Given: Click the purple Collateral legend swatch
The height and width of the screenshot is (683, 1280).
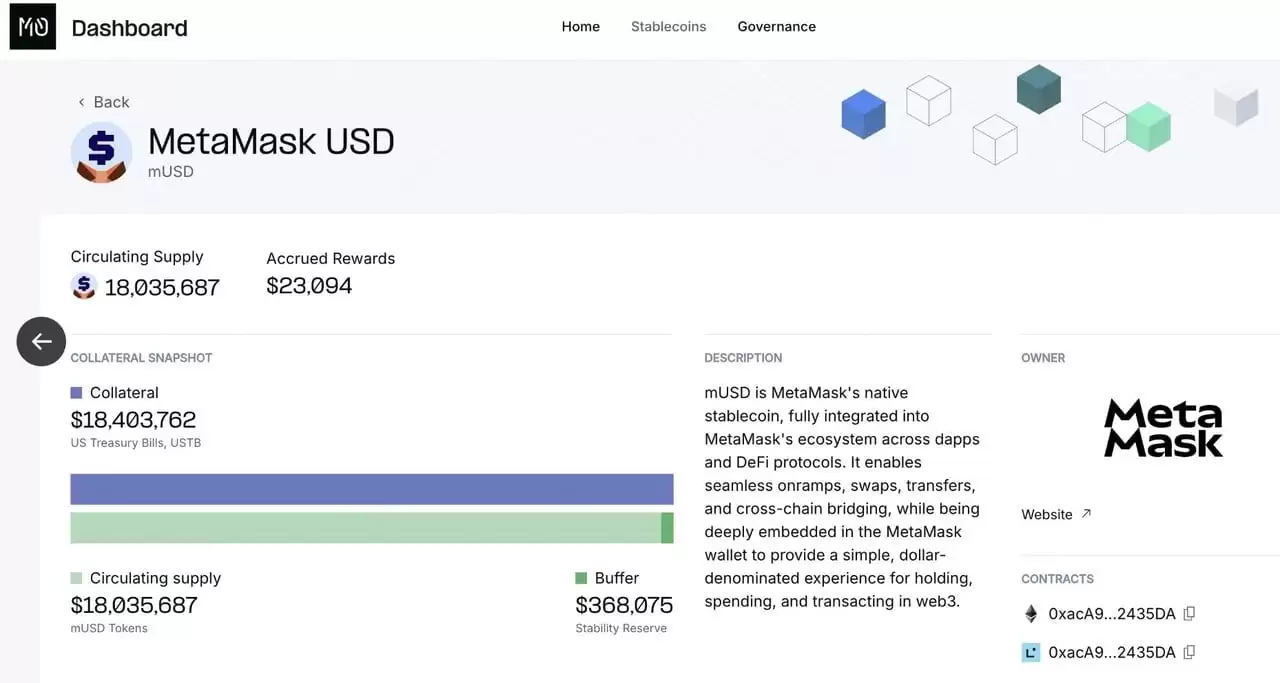Looking at the screenshot, I should point(75,392).
